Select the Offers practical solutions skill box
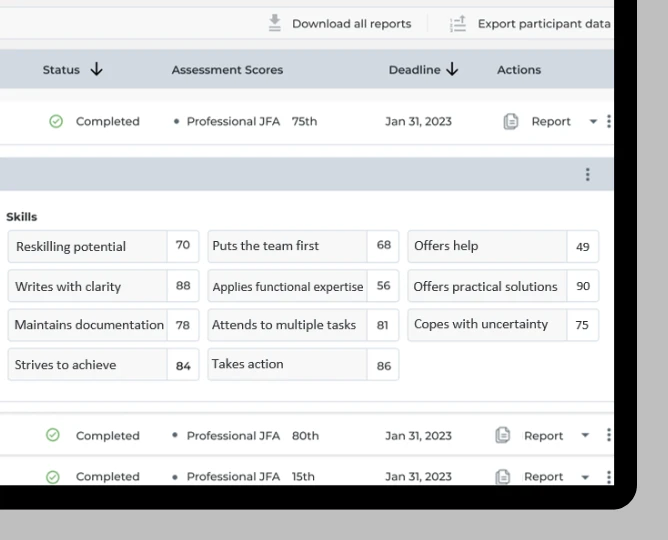 [x=485, y=286]
